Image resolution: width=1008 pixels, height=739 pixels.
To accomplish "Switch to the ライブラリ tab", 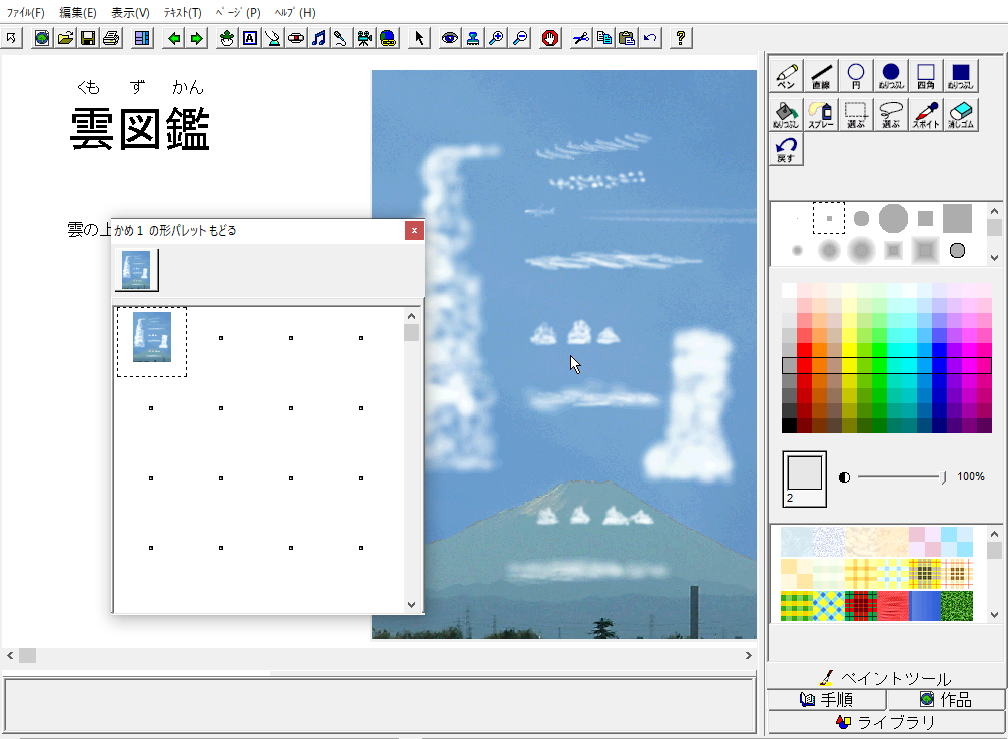I will [x=885, y=722].
